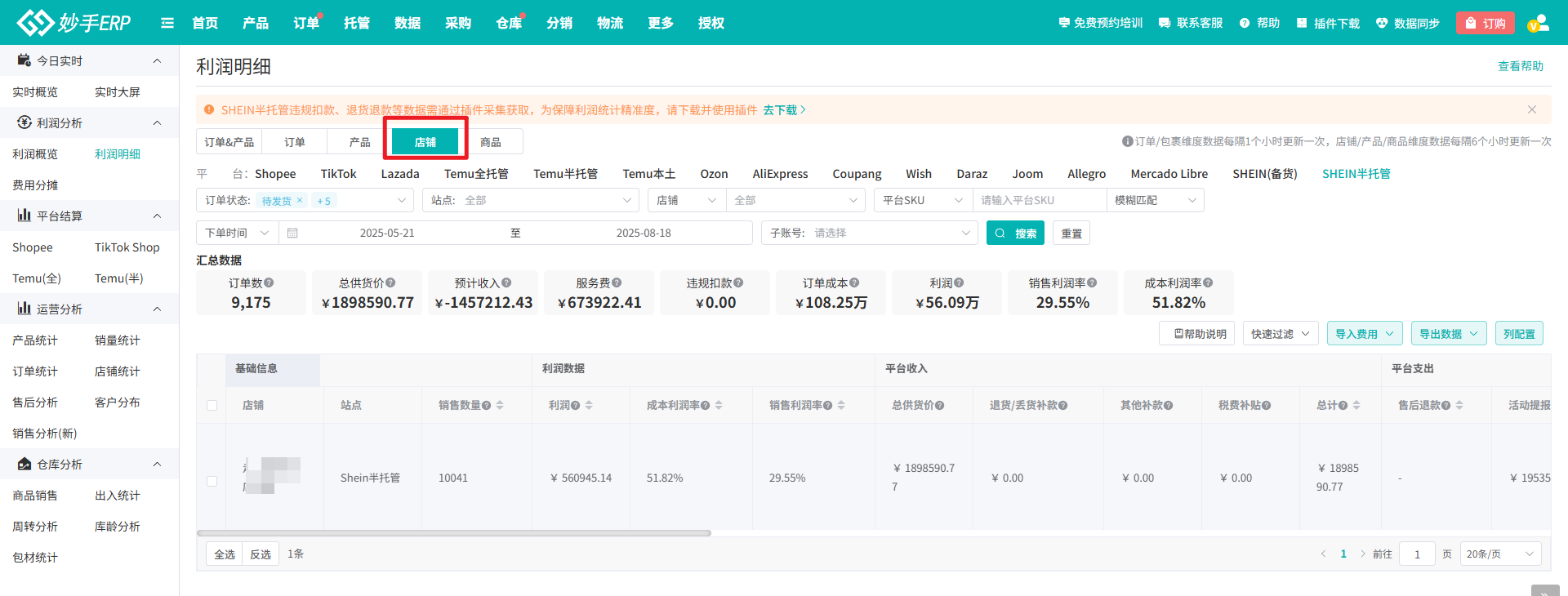Image resolution: width=1568 pixels, height=596 pixels.
Task: Sort table by 销售数量 column
Action: coord(500,405)
